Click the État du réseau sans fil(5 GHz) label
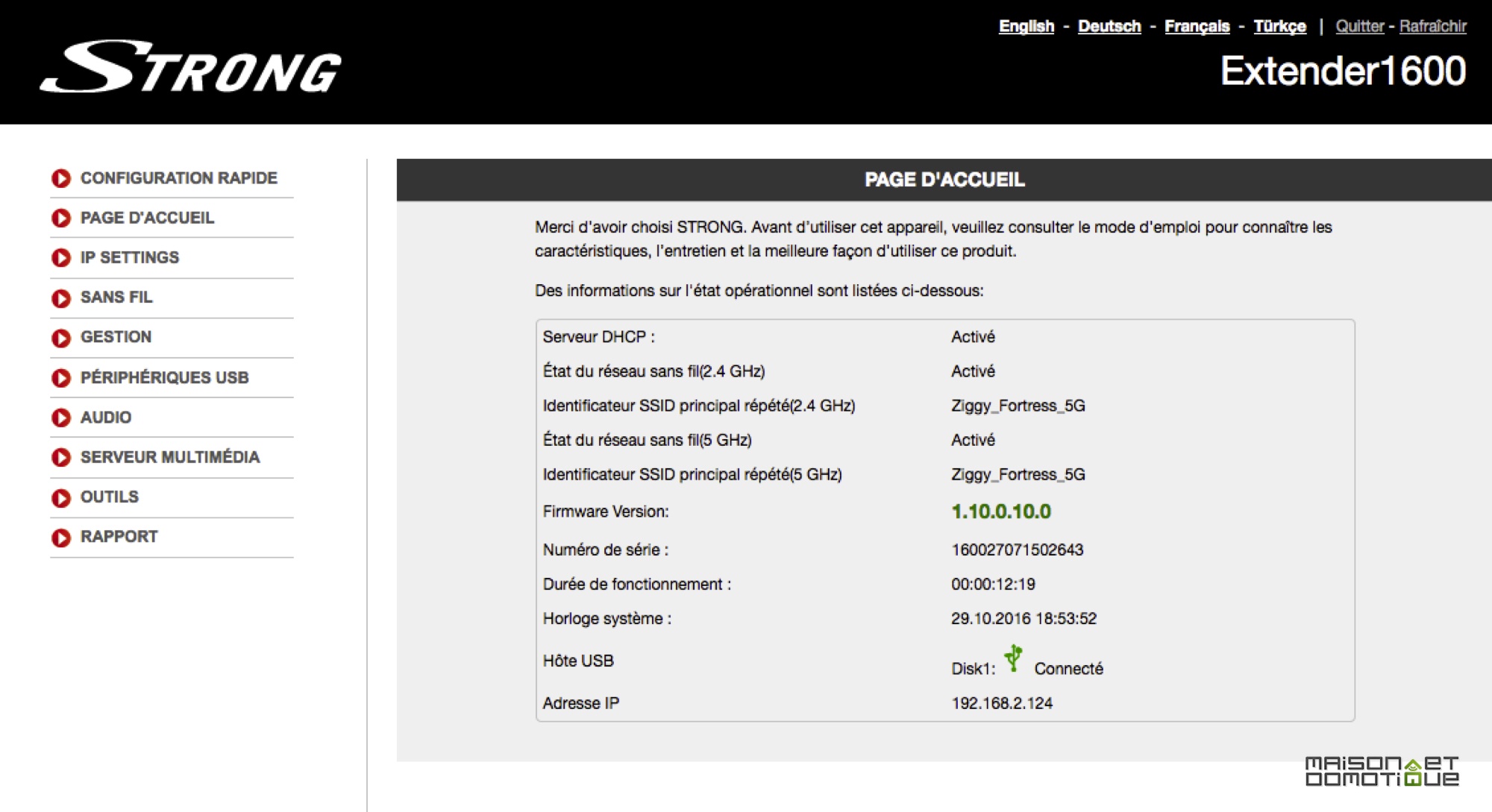Image resolution: width=1492 pixels, height=812 pixels. [x=647, y=440]
